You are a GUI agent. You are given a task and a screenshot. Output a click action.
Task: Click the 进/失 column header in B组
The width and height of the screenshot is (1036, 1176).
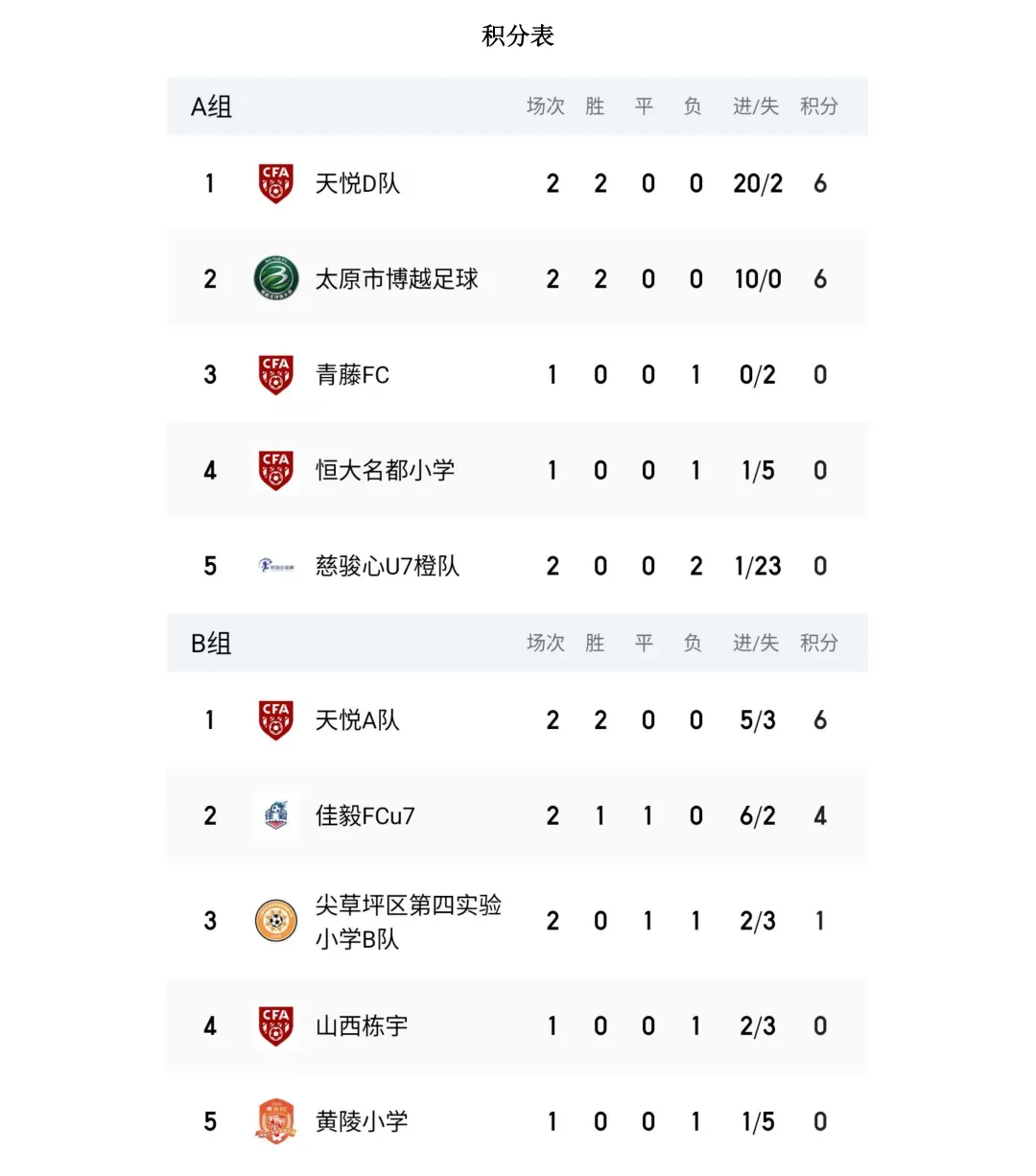tap(756, 643)
